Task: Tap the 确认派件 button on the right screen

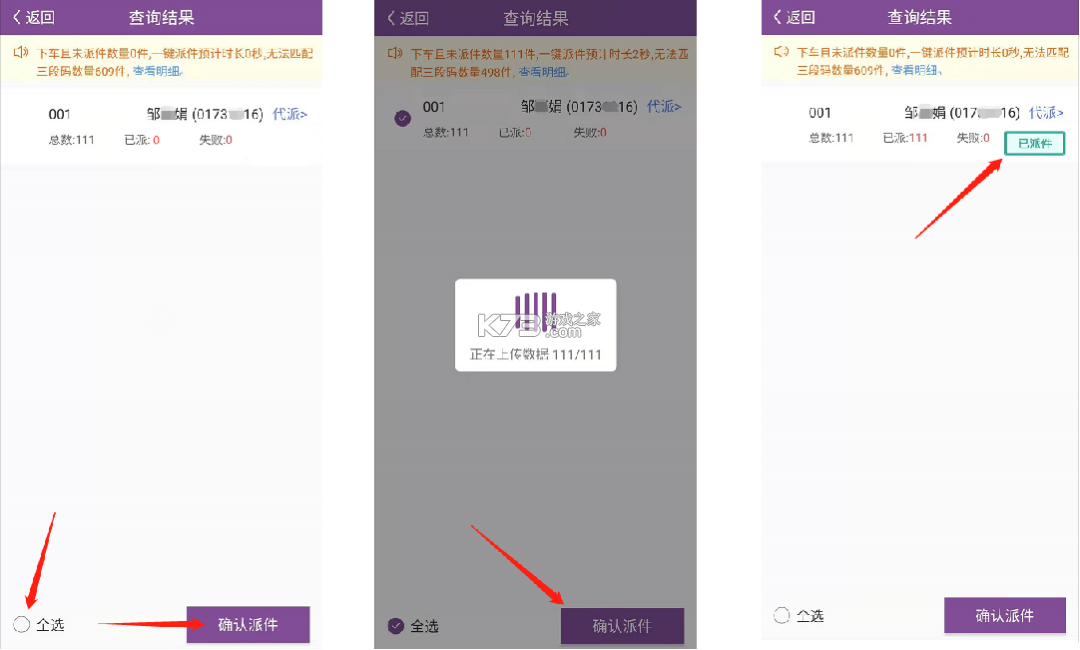Action: pyautogui.click(x=1005, y=616)
